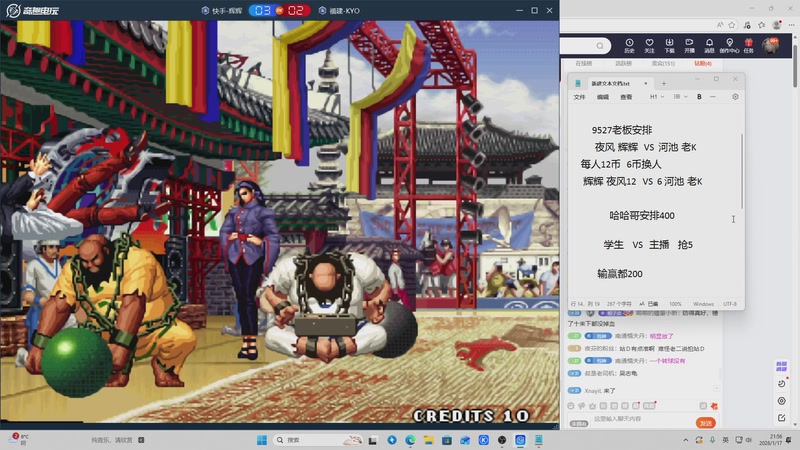Open the browser profile avatar icon
Image resolution: width=800 pixels, height=450 pixels.
pyautogui.click(x=777, y=24)
